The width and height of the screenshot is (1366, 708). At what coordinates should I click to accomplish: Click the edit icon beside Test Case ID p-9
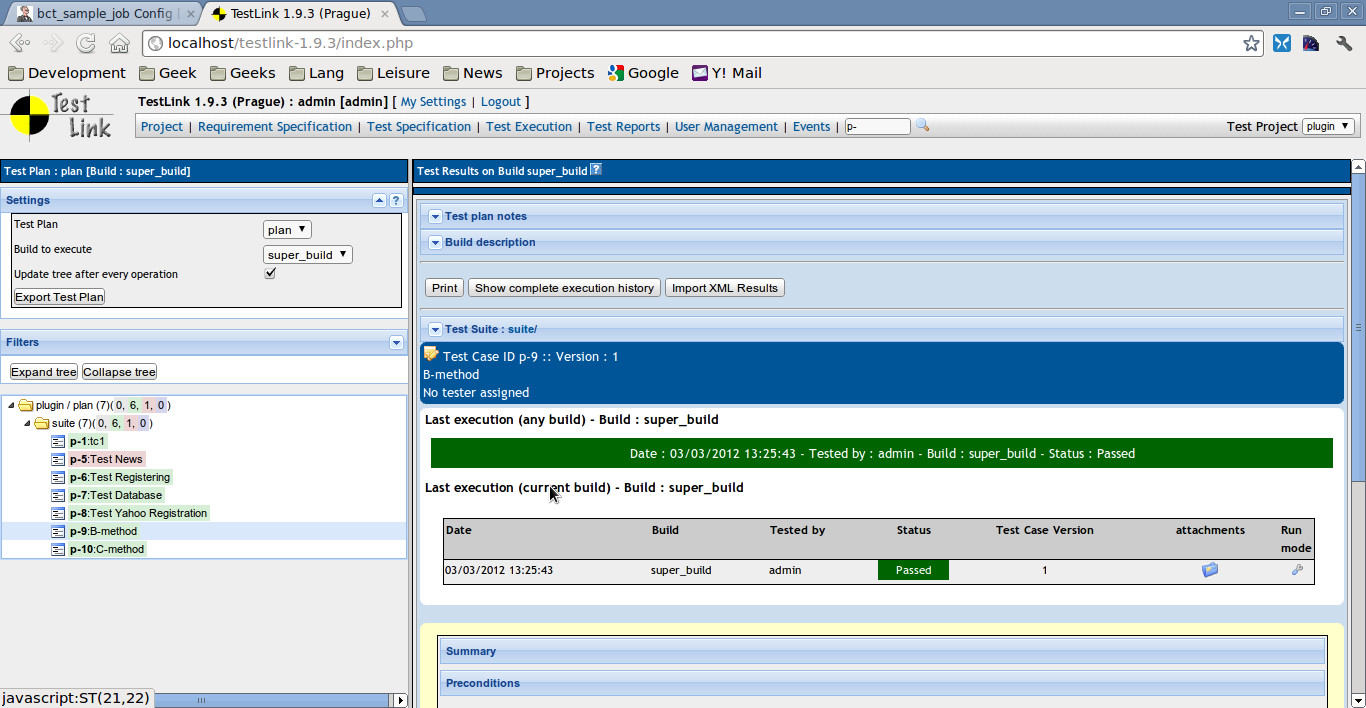point(431,354)
